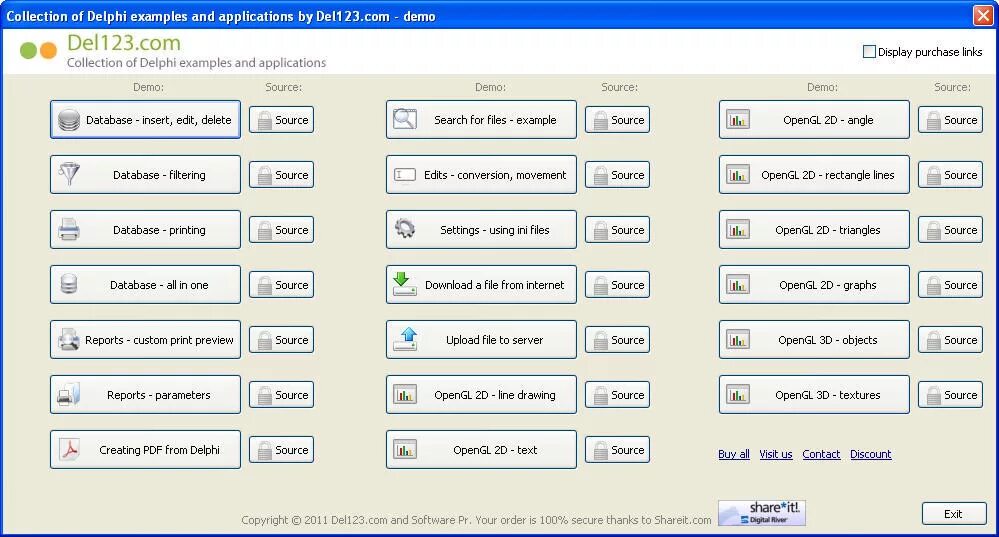Open Source for Download a file from internet
Screen dimensions: 999x537
pyautogui.click(x=617, y=285)
